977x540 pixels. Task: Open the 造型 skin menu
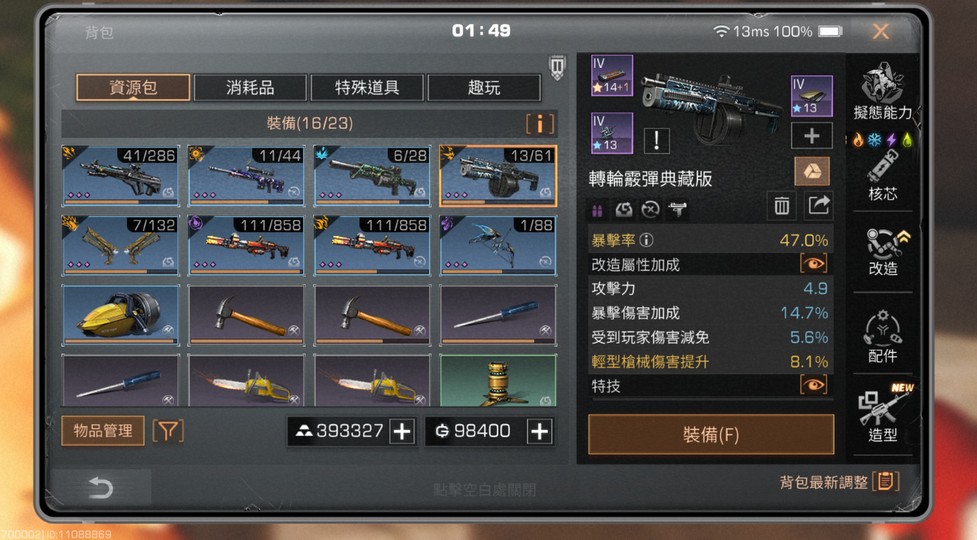tap(882, 414)
